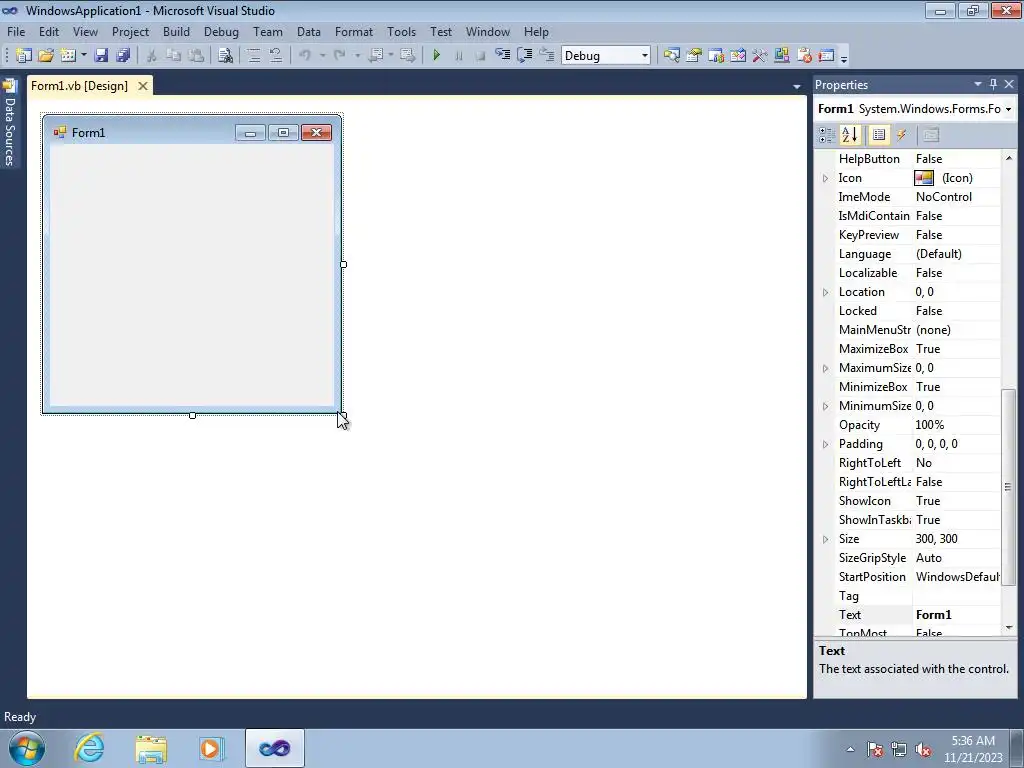Viewport: 1024px width, 768px height.
Task: Open Solution Explorer from the toolbar icon
Action: tap(671, 56)
